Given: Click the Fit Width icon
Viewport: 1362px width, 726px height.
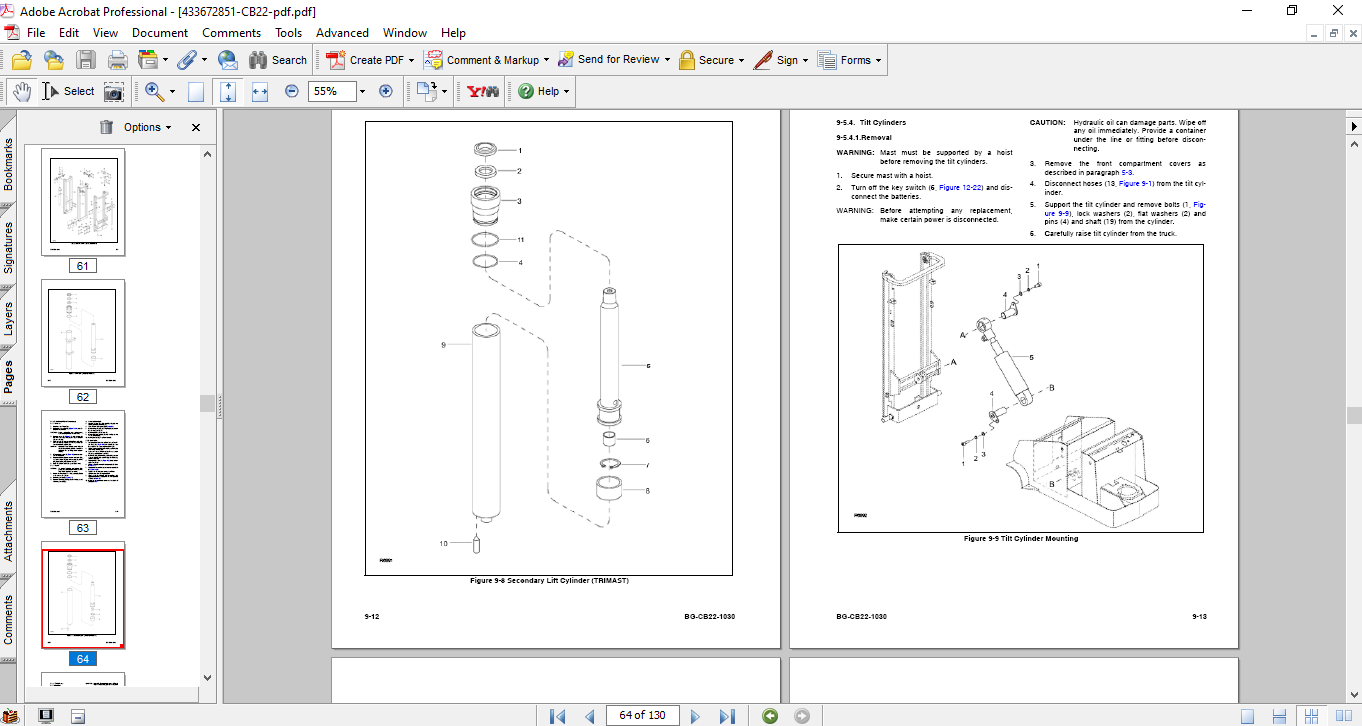Looking at the screenshot, I should (260, 91).
